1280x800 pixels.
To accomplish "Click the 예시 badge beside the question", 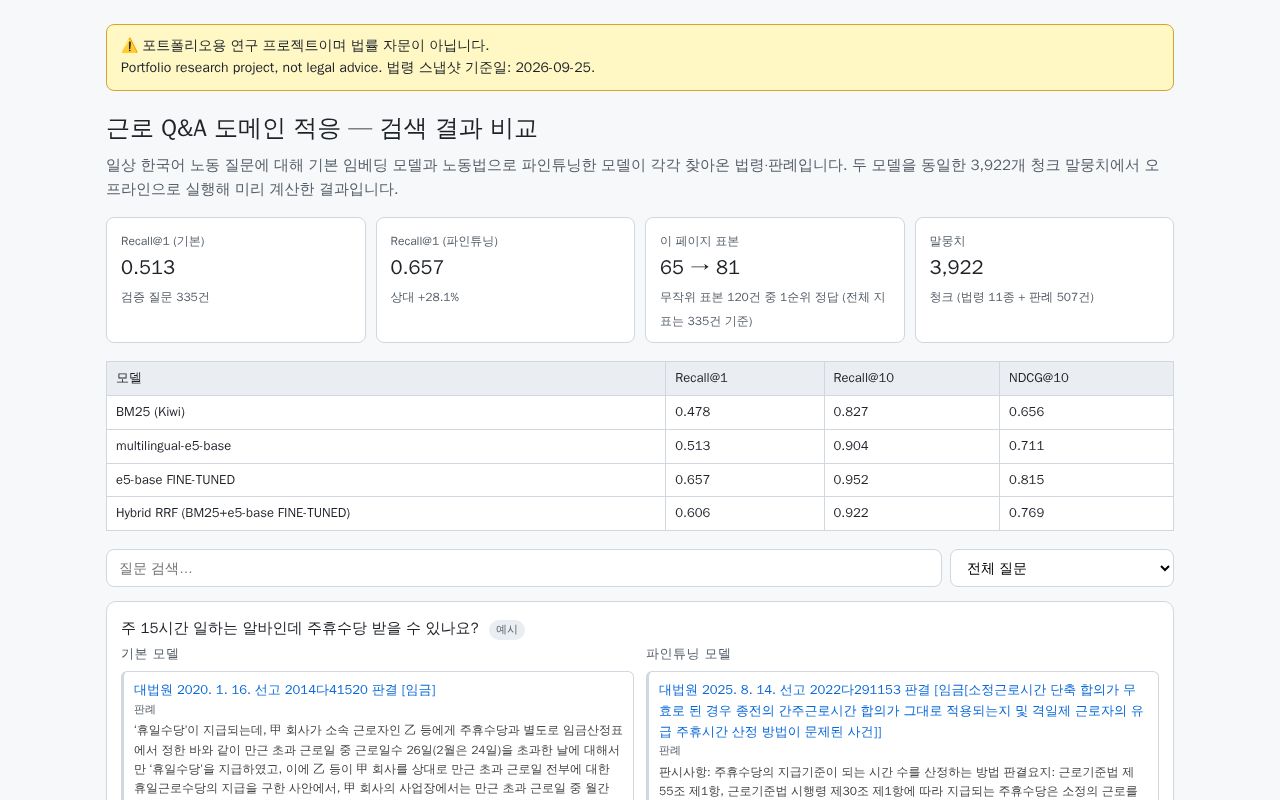I will (507, 630).
